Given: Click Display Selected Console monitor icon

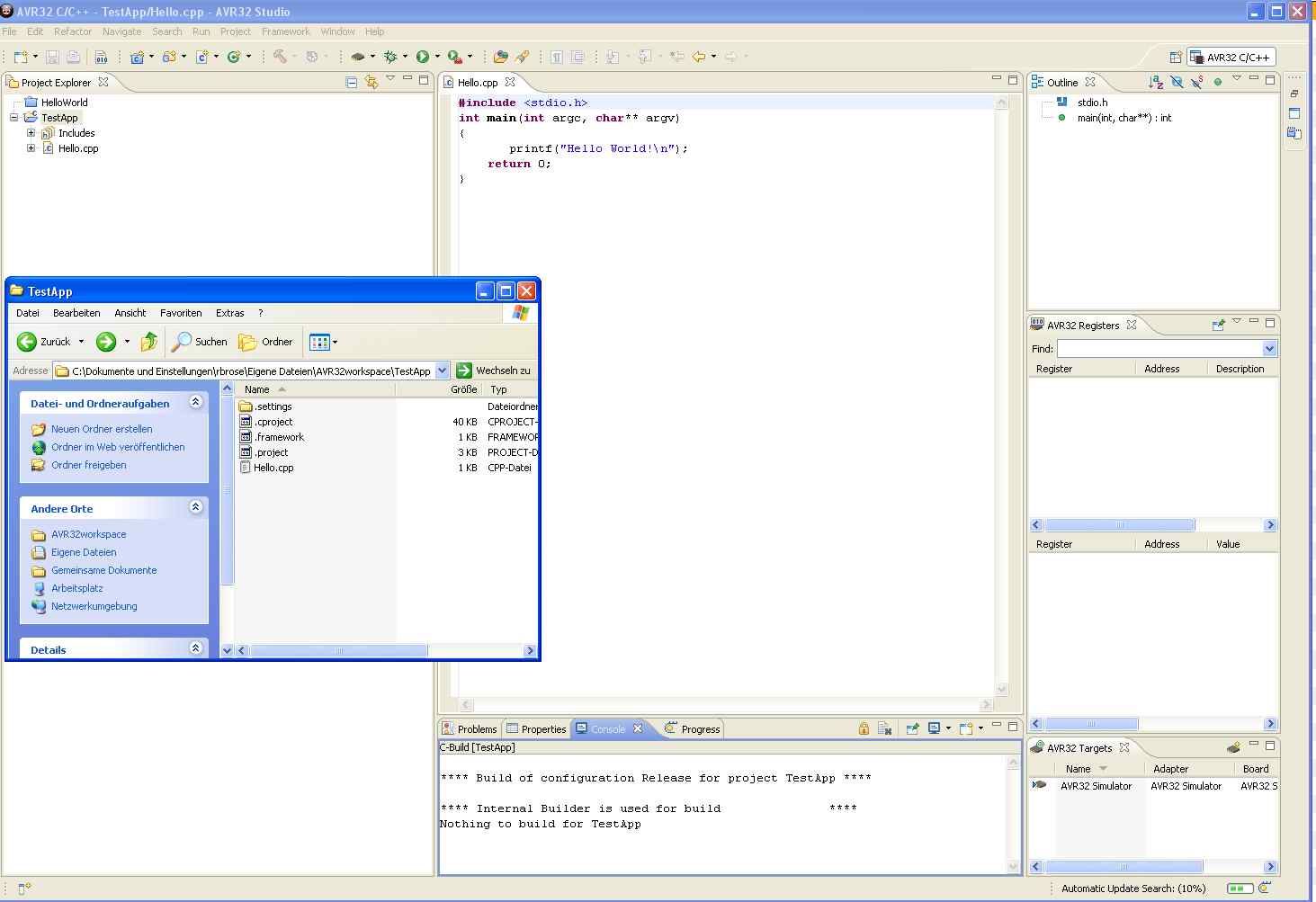Looking at the screenshot, I should [x=935, y=728].
